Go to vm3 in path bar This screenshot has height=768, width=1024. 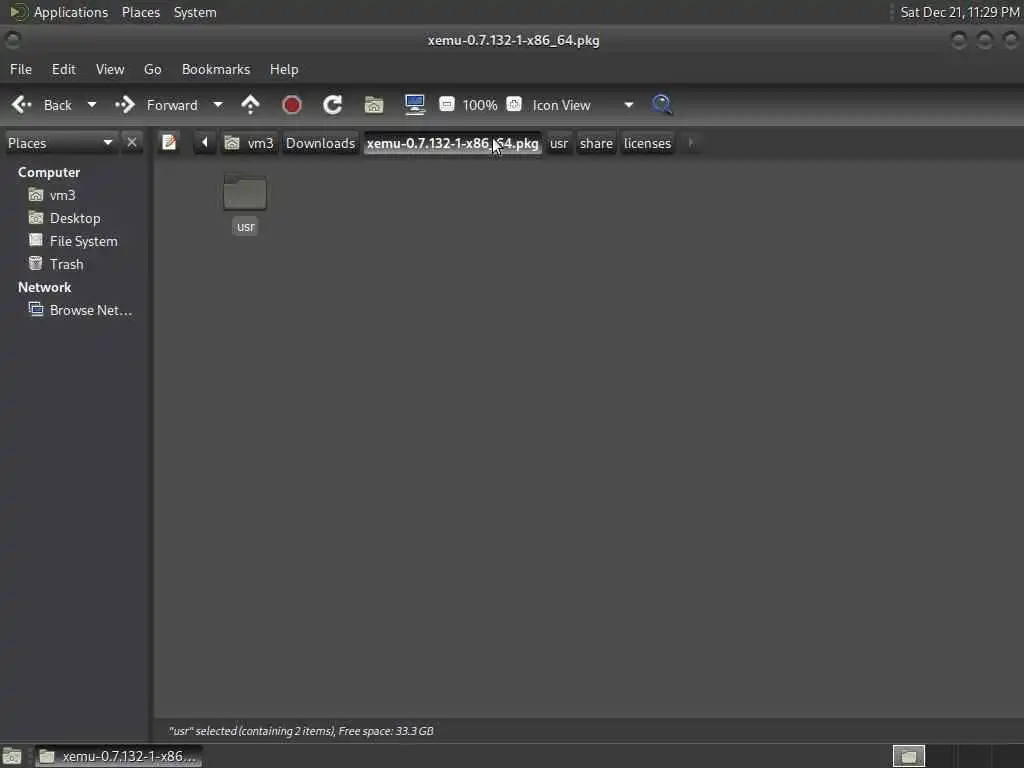coord(249,143)
